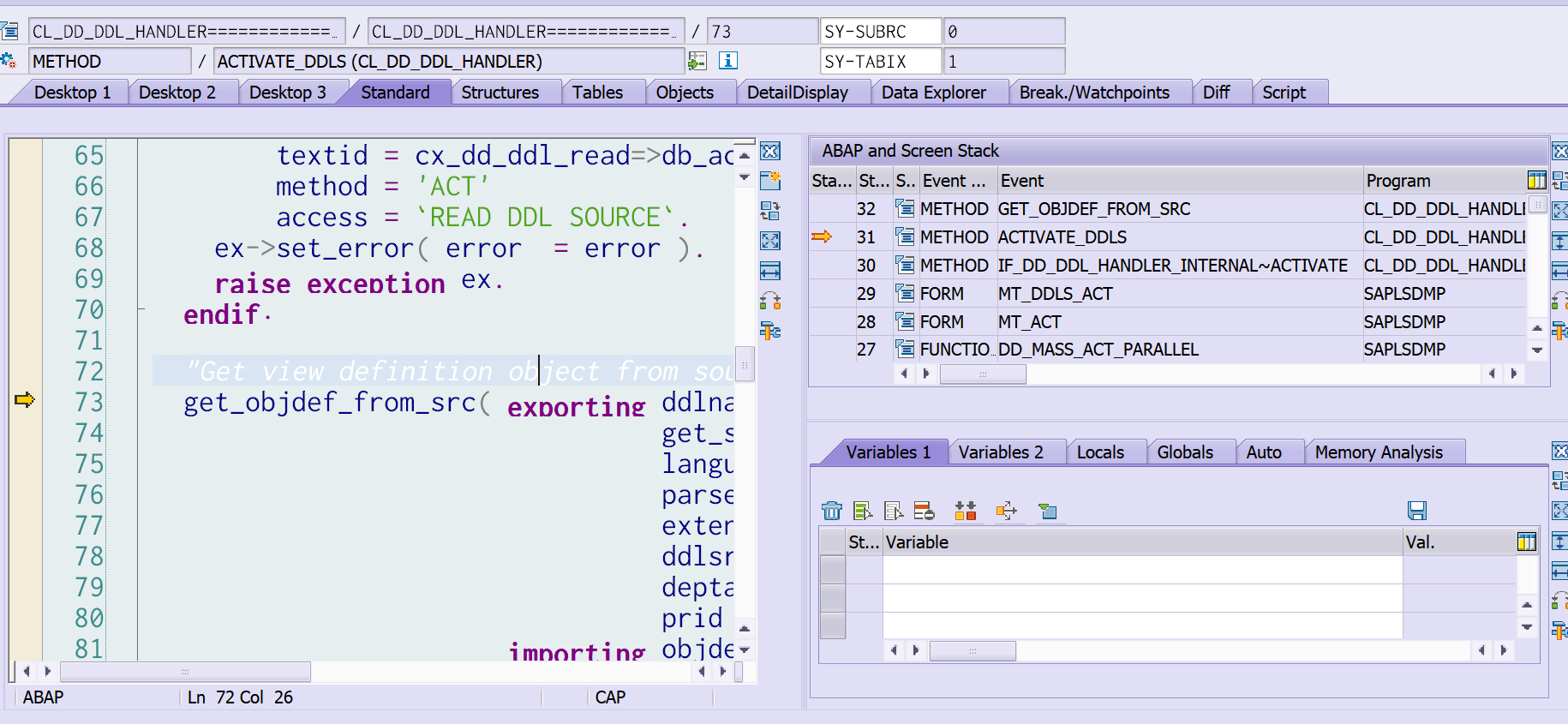
Task: Switch to the Memory Analysis tab
Action: click(1379, 452)
